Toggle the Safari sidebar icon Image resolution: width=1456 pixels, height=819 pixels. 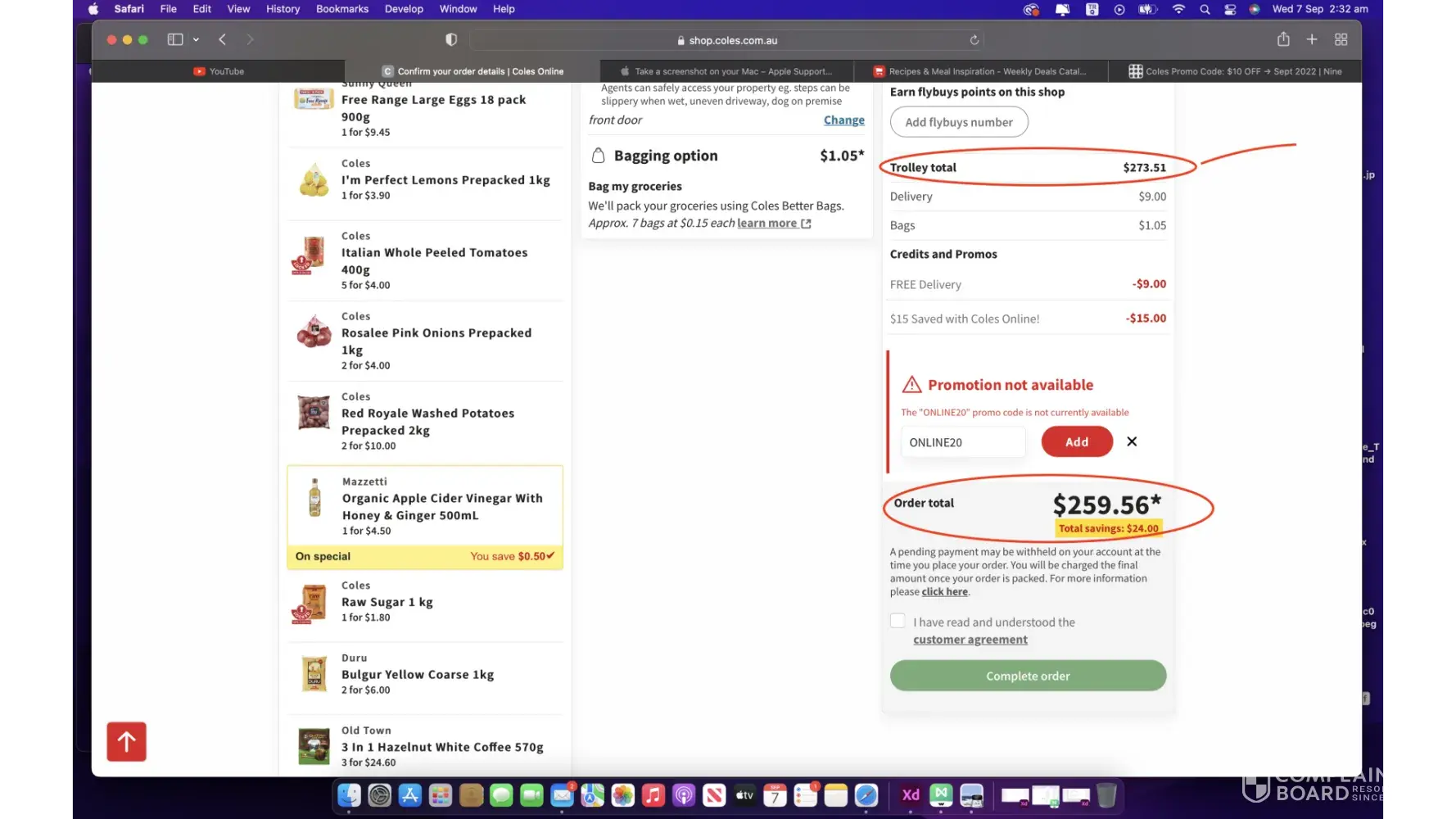click(x=174, y=39)
